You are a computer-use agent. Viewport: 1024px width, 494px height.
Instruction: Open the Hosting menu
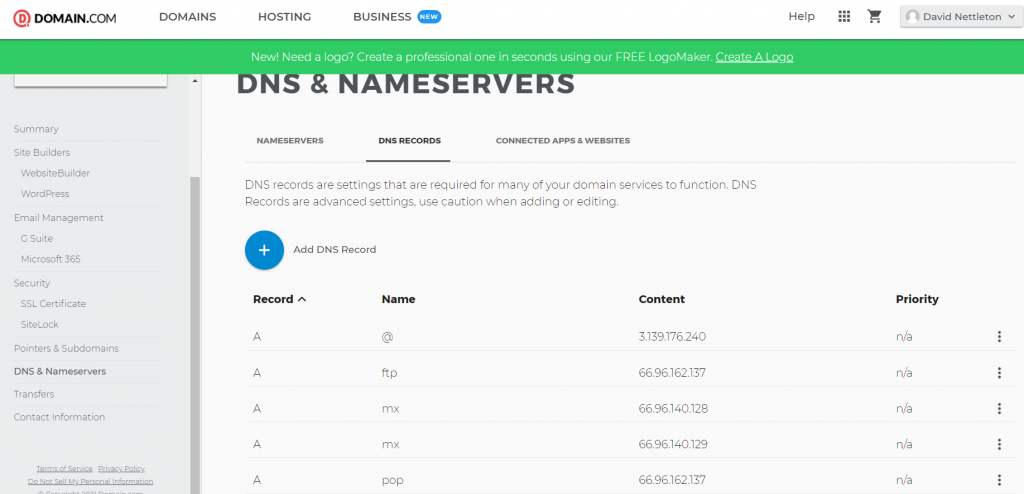pos(284,17)
